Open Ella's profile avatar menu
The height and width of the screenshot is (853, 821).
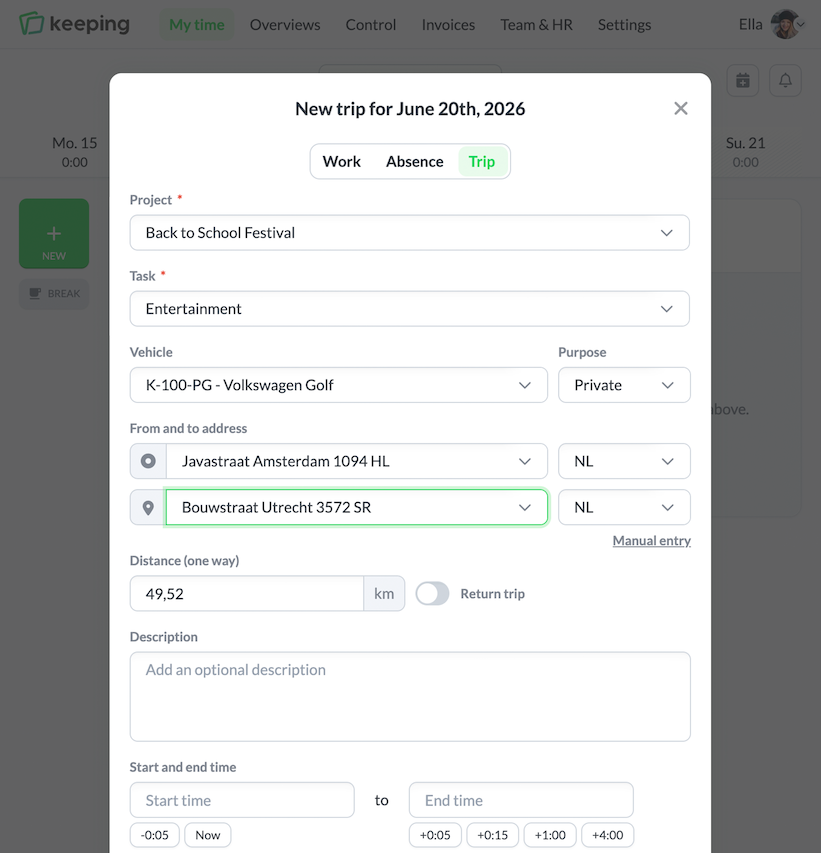[x=786, y=24]
